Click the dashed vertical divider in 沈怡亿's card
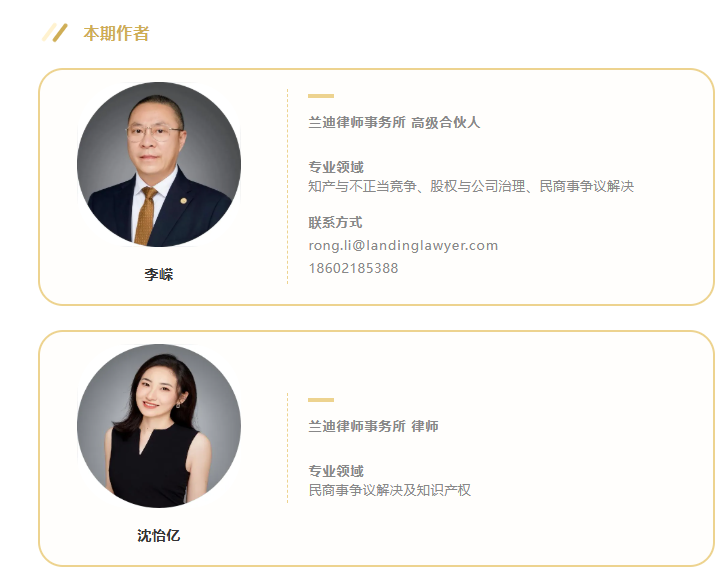The image size is (724, 578). point(287,448)
